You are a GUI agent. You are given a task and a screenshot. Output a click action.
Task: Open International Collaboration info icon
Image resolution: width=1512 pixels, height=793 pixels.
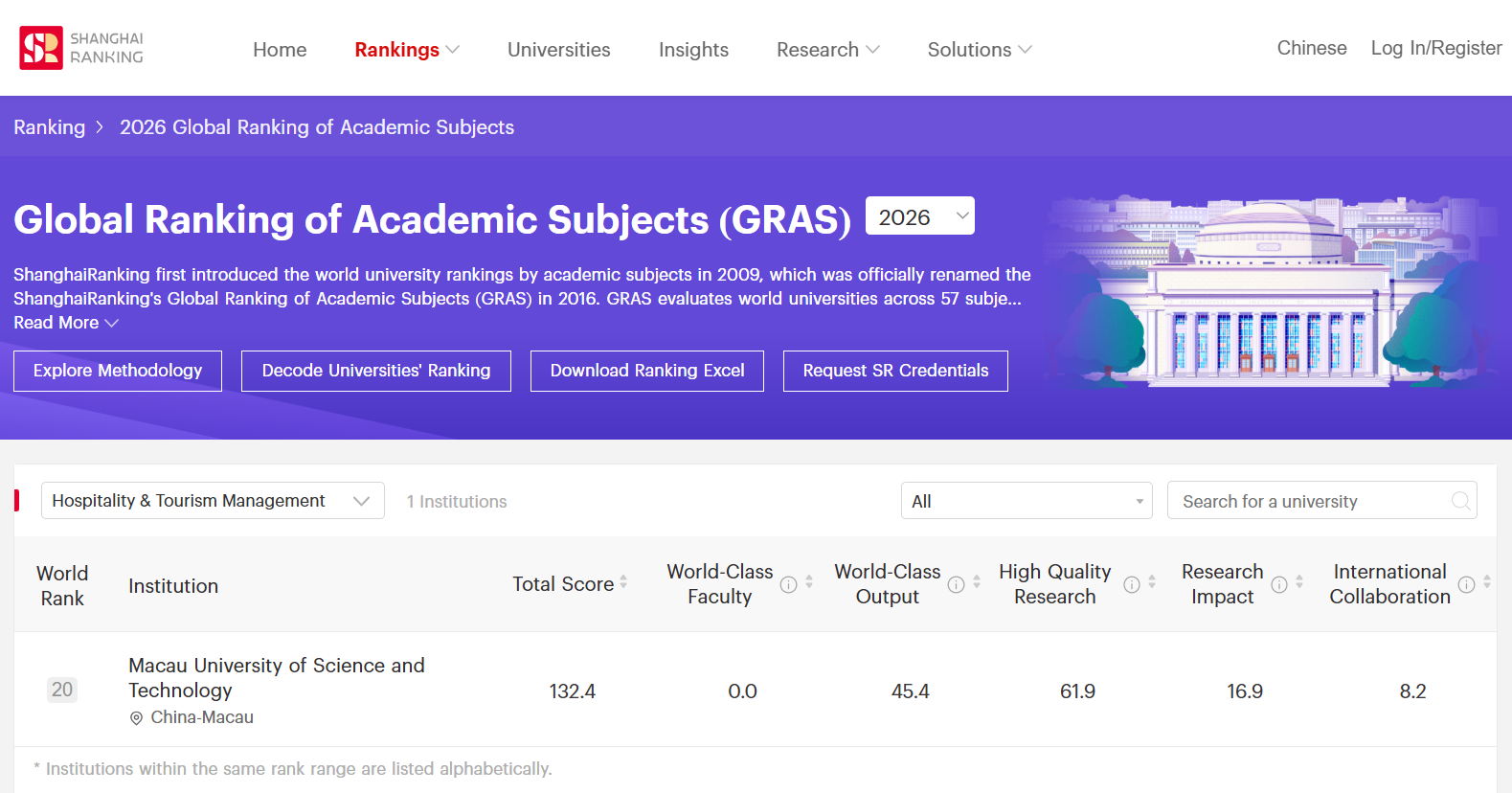click(1466, 584)
